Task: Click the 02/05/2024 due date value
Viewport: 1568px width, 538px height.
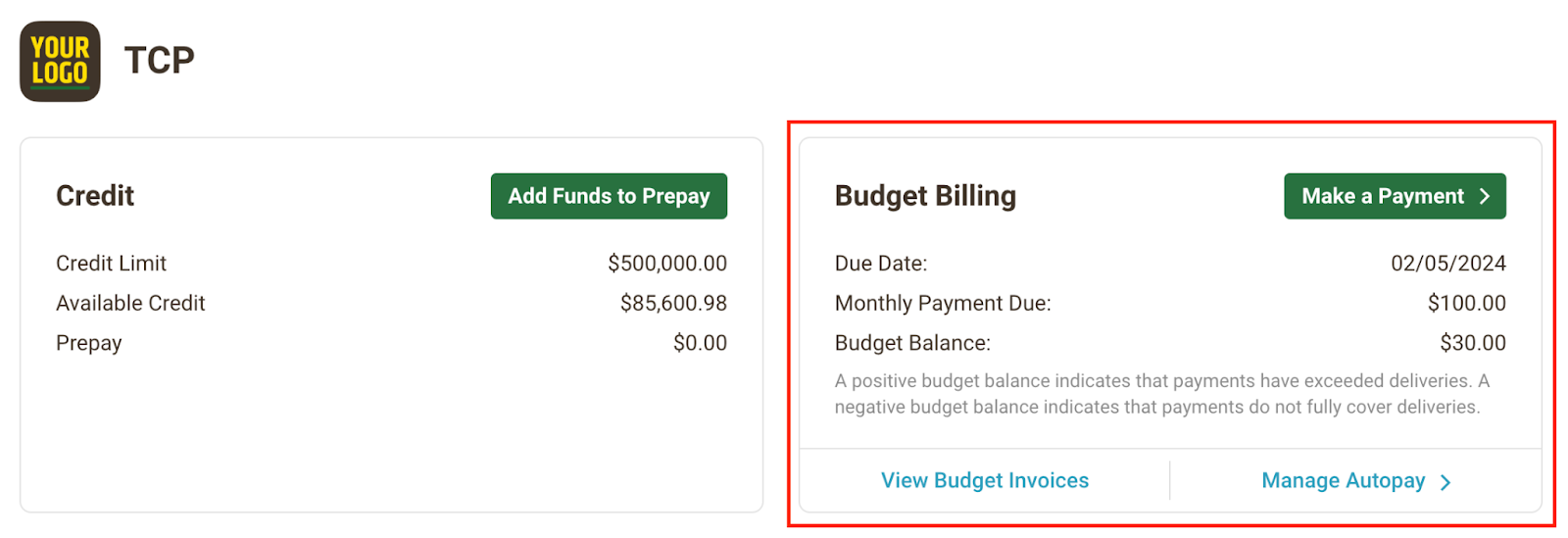Action: [1448, 264]
